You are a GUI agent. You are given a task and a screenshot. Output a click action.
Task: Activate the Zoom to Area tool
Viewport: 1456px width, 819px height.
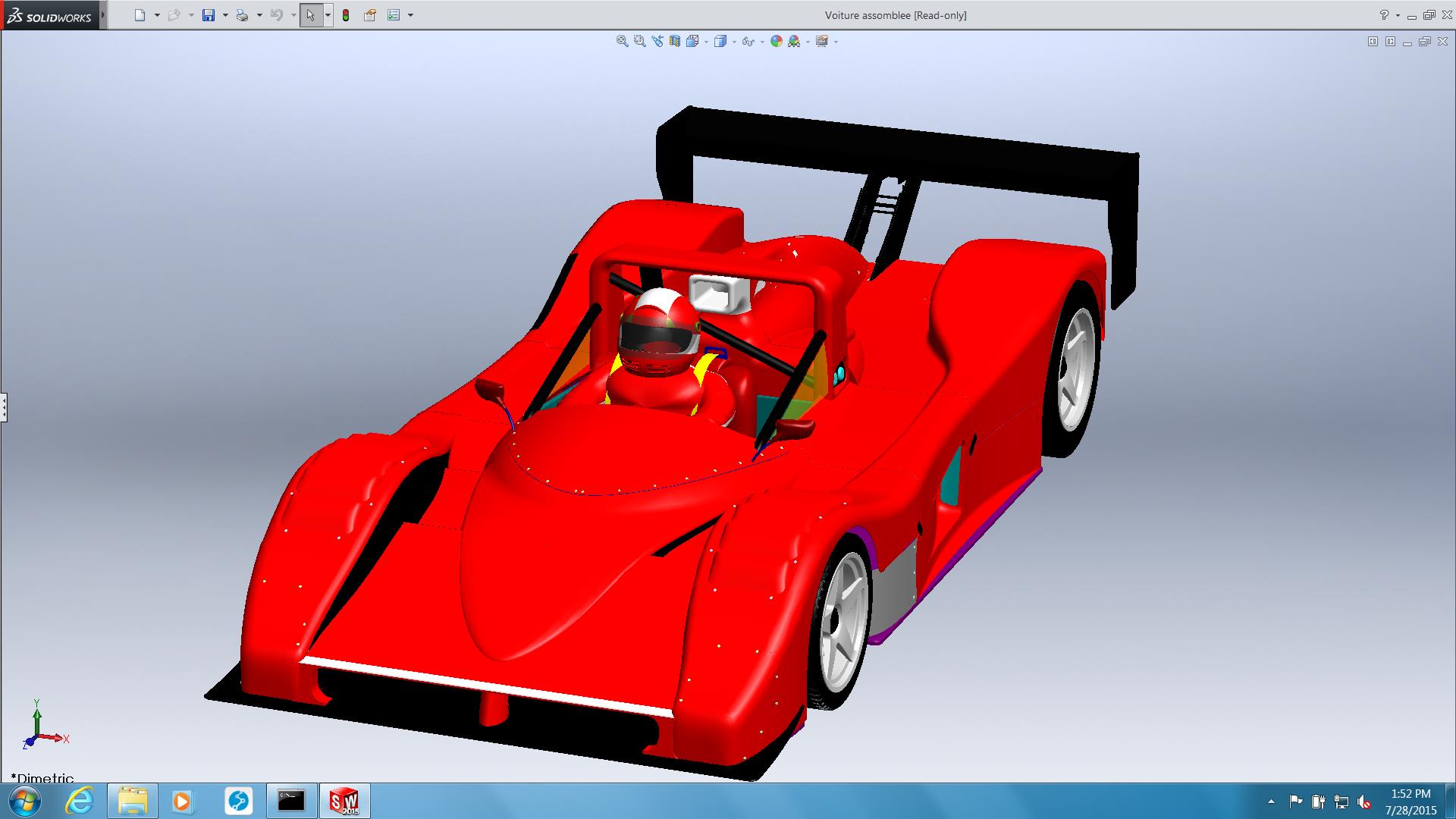pos(639,42)
